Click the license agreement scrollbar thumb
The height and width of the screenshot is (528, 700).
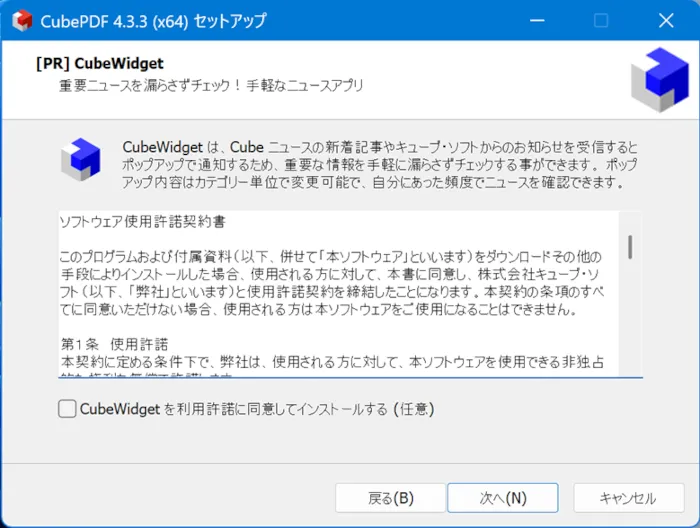[x=630, y=246]
